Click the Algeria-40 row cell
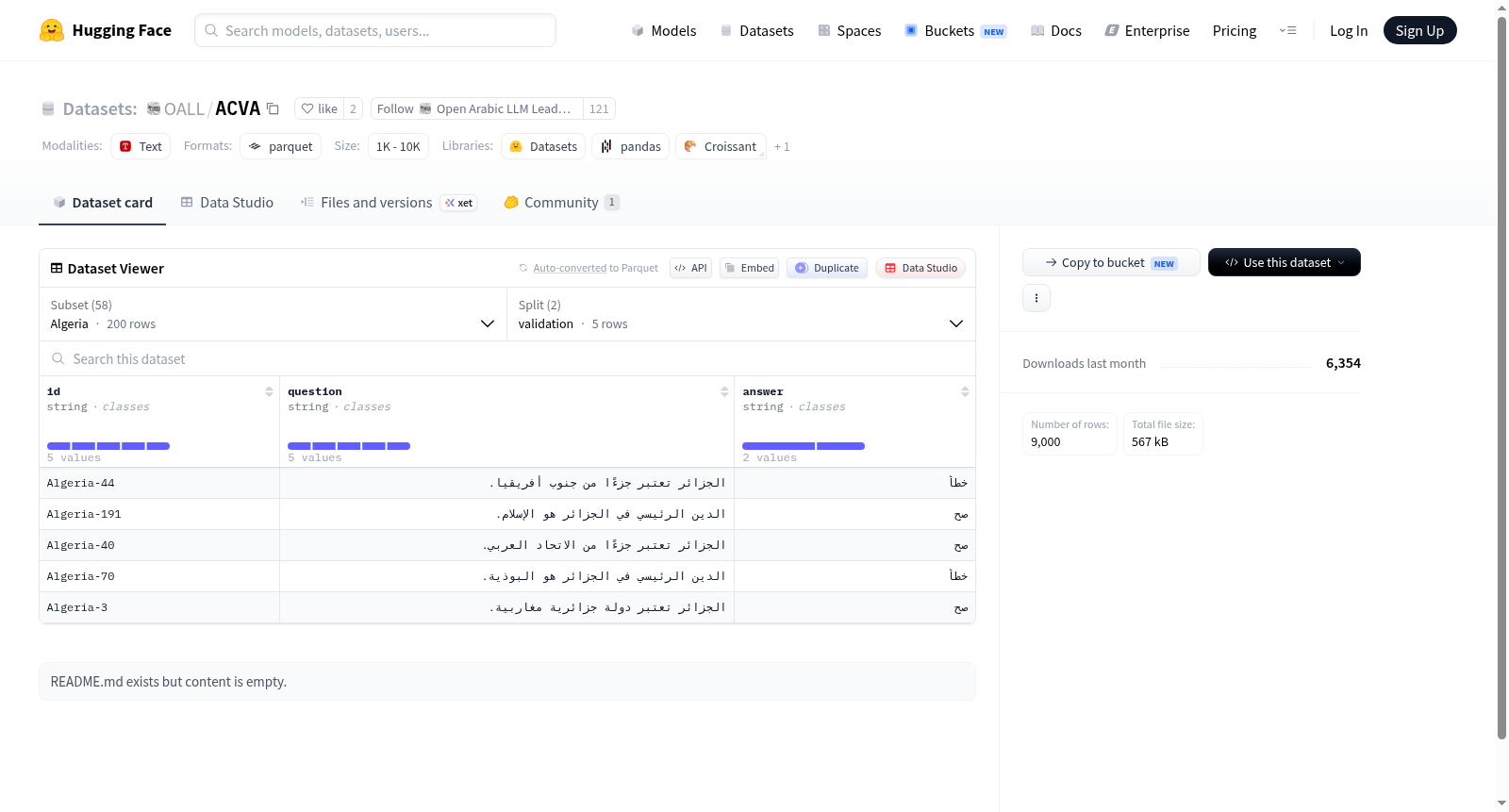Viewport: 1509px width, 812px height. (x=159, y=545)
